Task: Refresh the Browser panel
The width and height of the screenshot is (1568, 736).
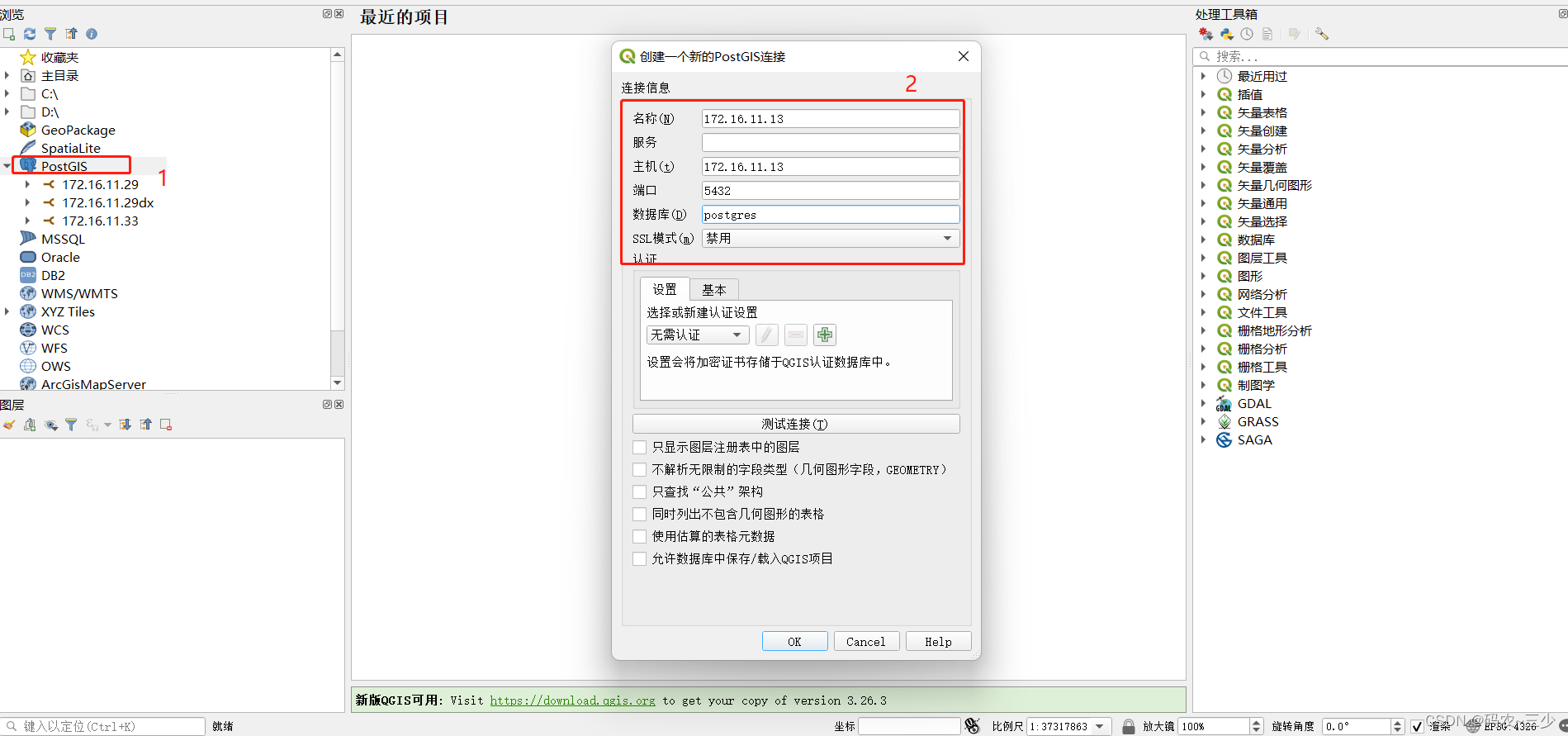Action: (30, 34)
